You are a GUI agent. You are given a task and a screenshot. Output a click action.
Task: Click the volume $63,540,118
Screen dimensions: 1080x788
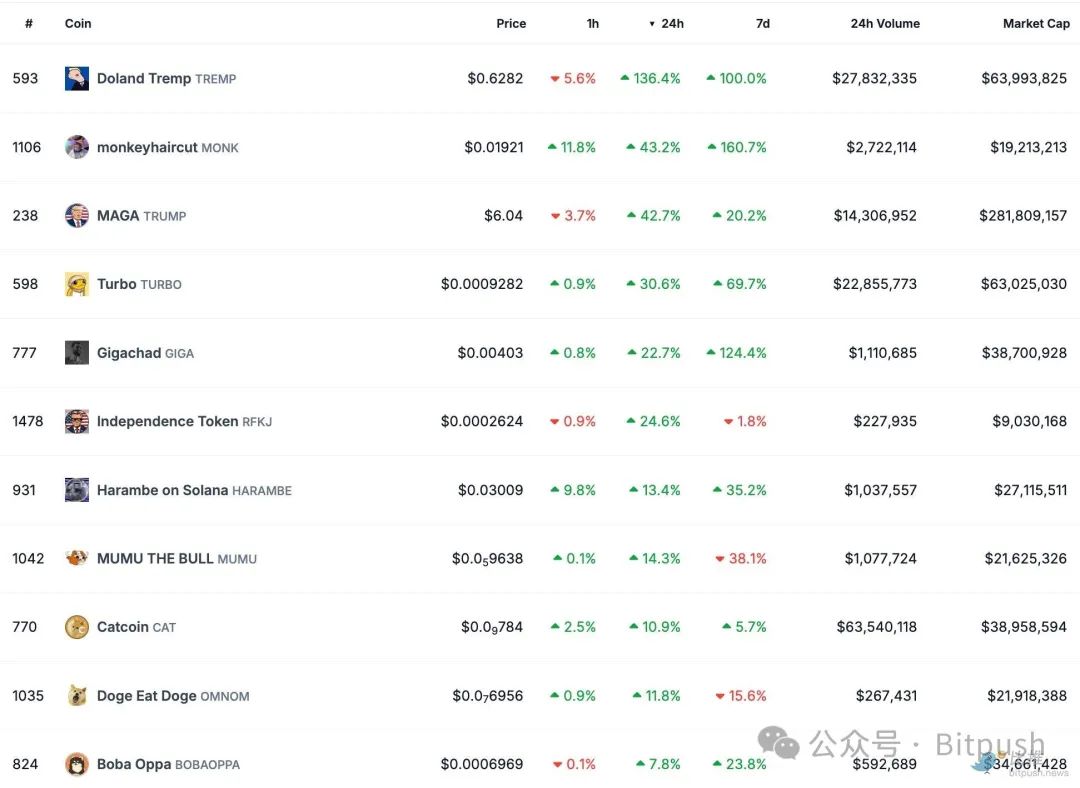(x=877, y=627)
